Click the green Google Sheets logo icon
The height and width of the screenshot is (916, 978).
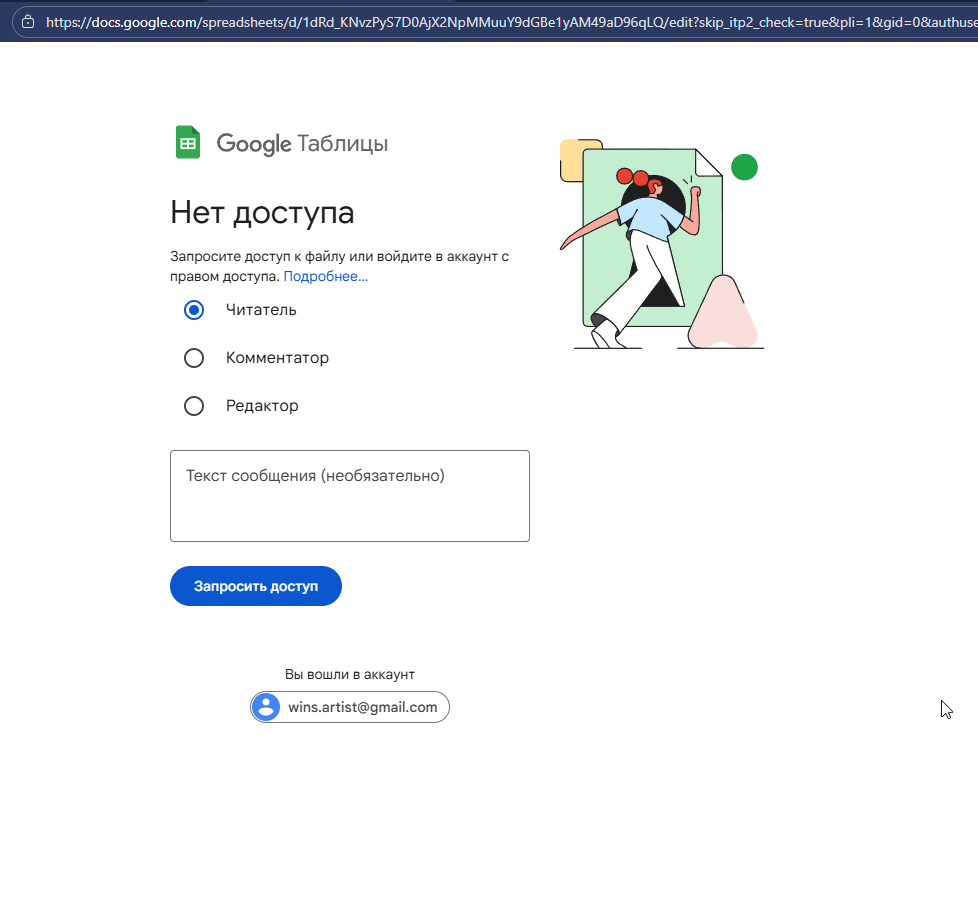[188, 143]
